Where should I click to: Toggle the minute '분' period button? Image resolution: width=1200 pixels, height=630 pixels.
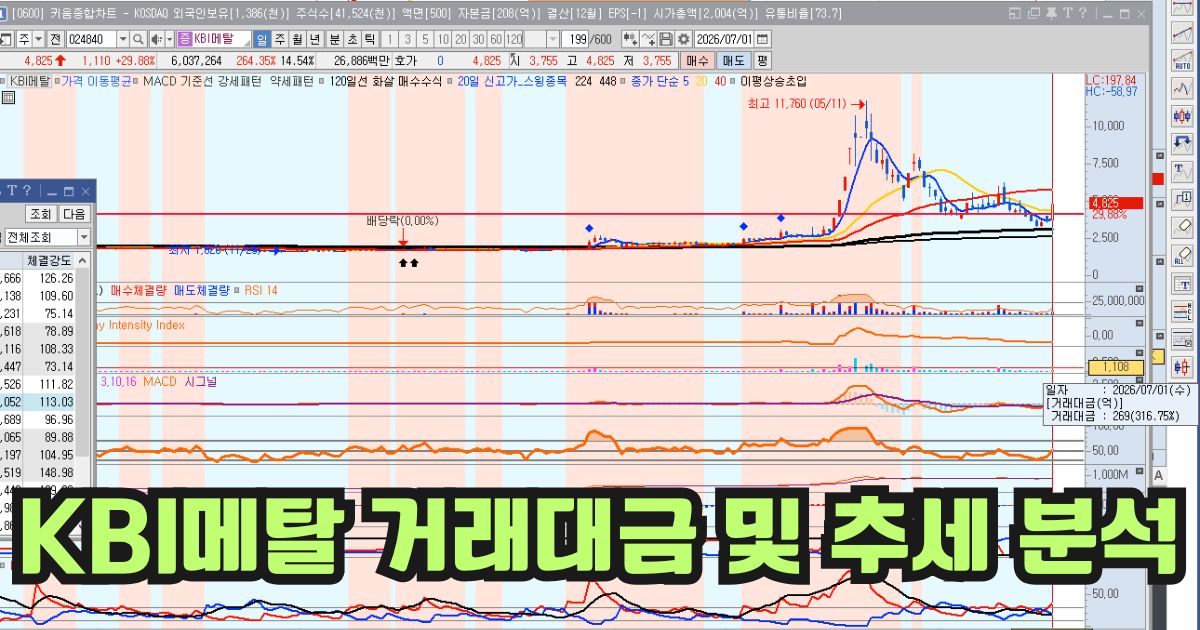(334, 39)
